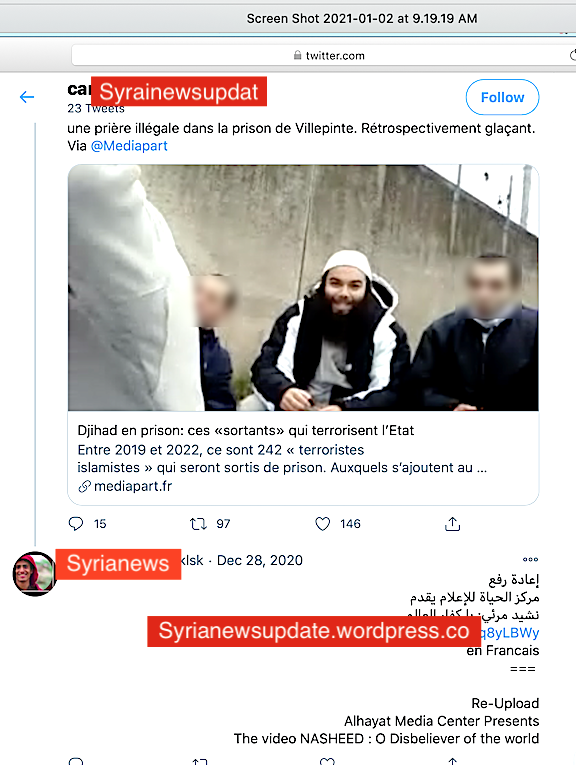Open the prison courtyard article image
The height and width of the screenshot is (765, 576).
303,288
